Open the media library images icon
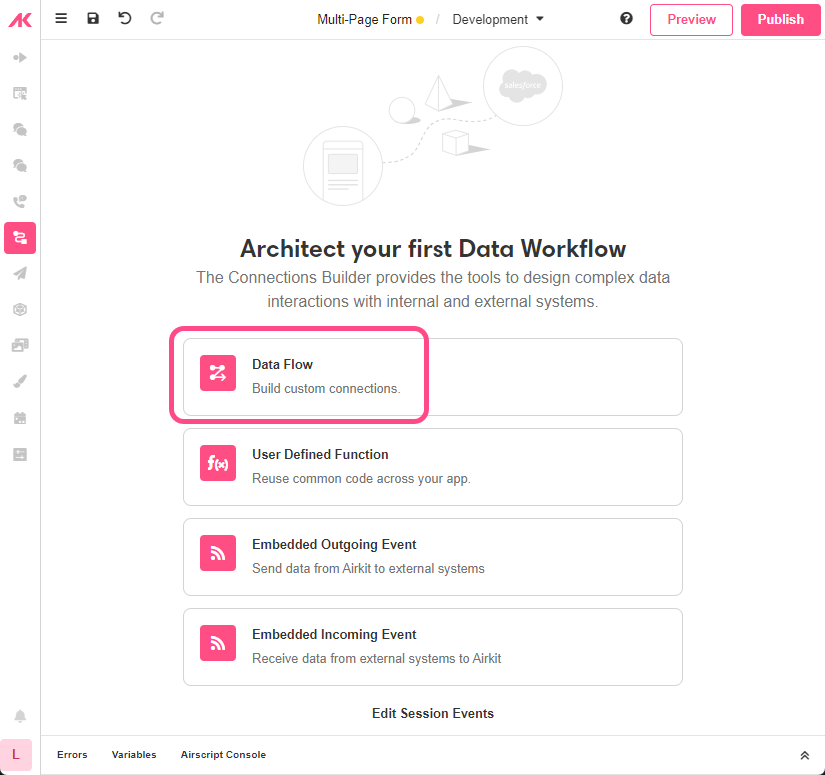The image size is (825, 775). tap(20, 345)
